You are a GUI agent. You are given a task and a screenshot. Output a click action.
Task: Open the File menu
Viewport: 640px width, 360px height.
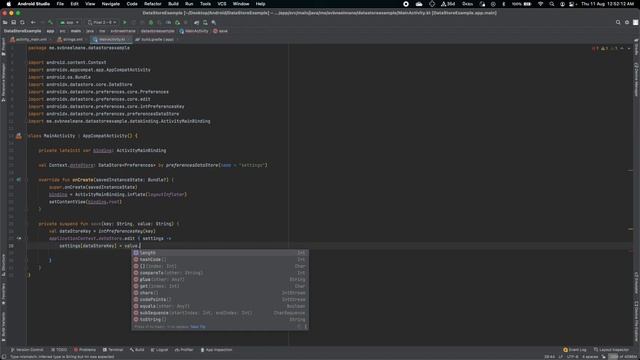[x=60, y=4]
